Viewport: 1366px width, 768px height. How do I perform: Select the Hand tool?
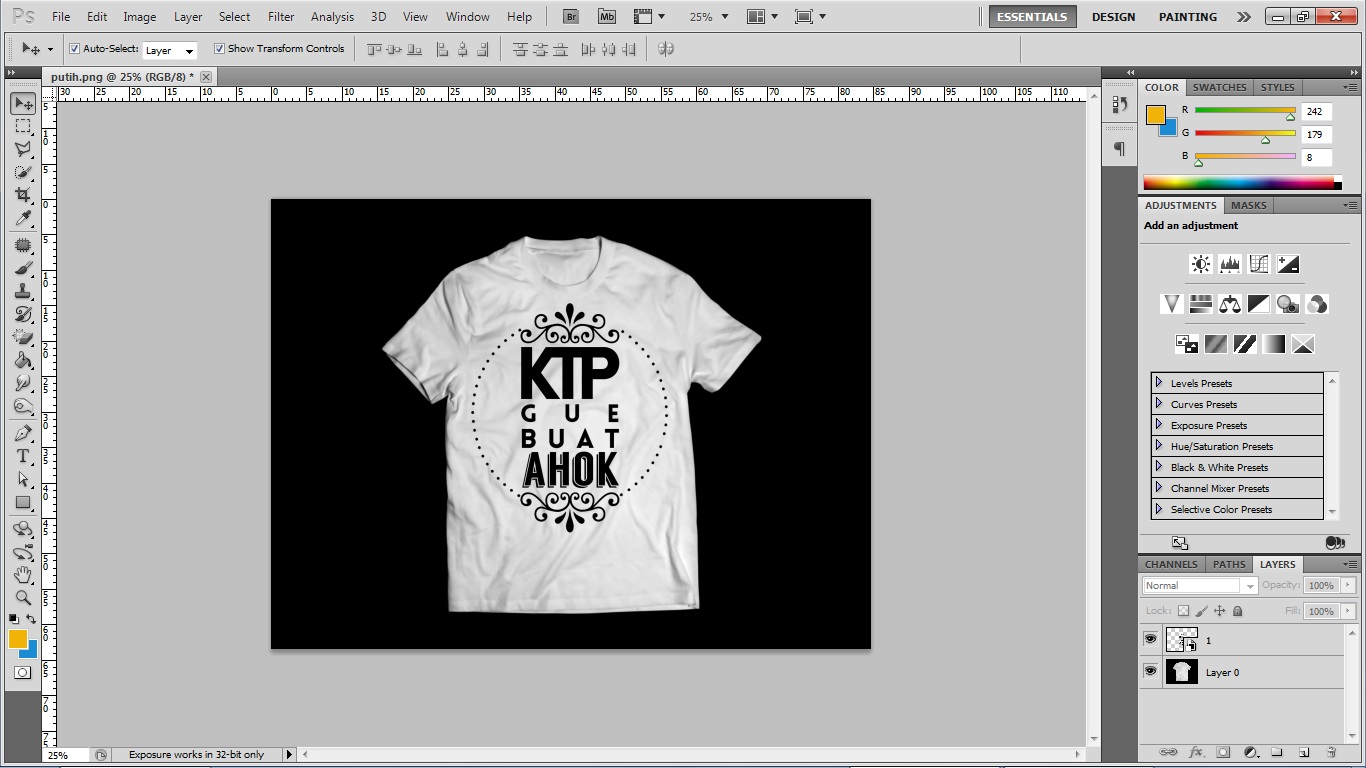click(23, 575)
